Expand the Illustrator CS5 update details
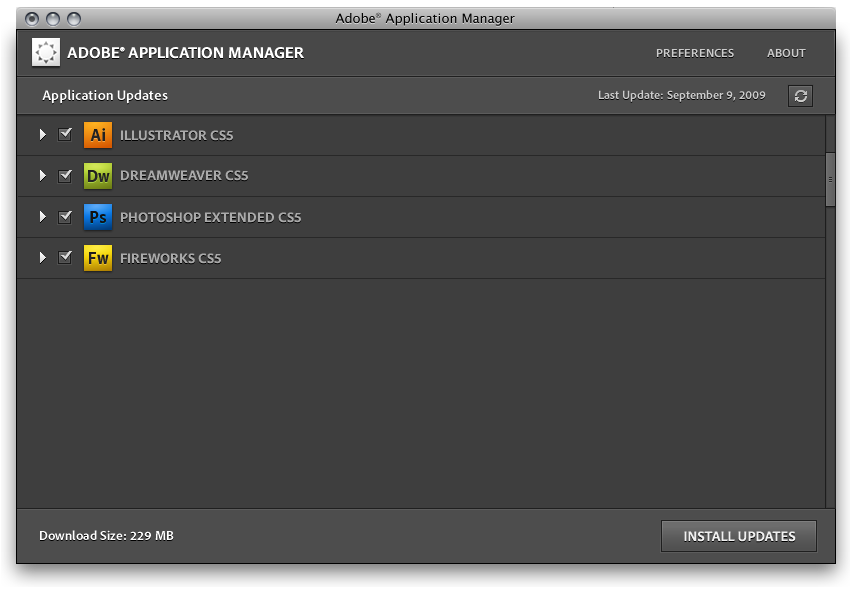The width and height of the screenshot is (850, 600). pyautogui.click(x=43, y=134)
